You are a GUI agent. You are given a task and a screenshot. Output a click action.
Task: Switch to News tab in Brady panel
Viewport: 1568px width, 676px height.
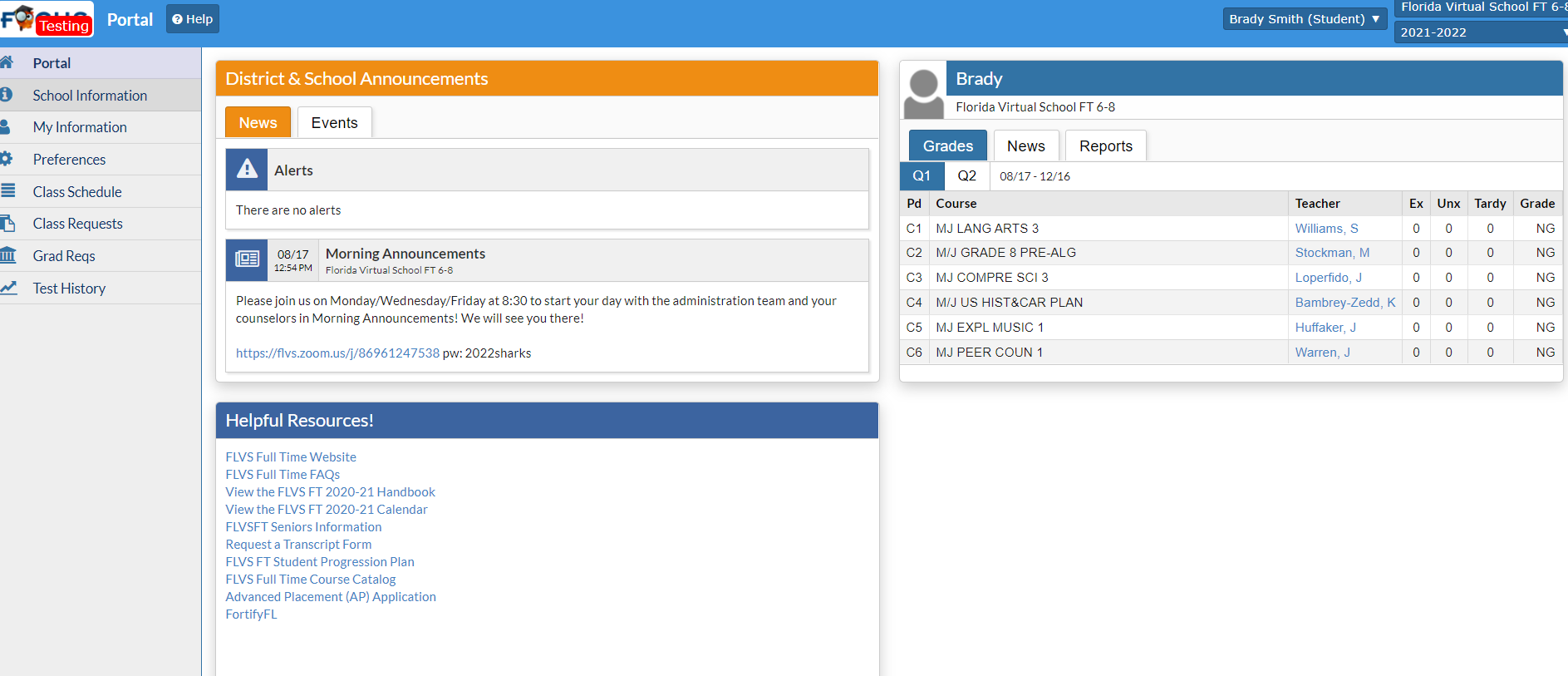click(1025, 146)
